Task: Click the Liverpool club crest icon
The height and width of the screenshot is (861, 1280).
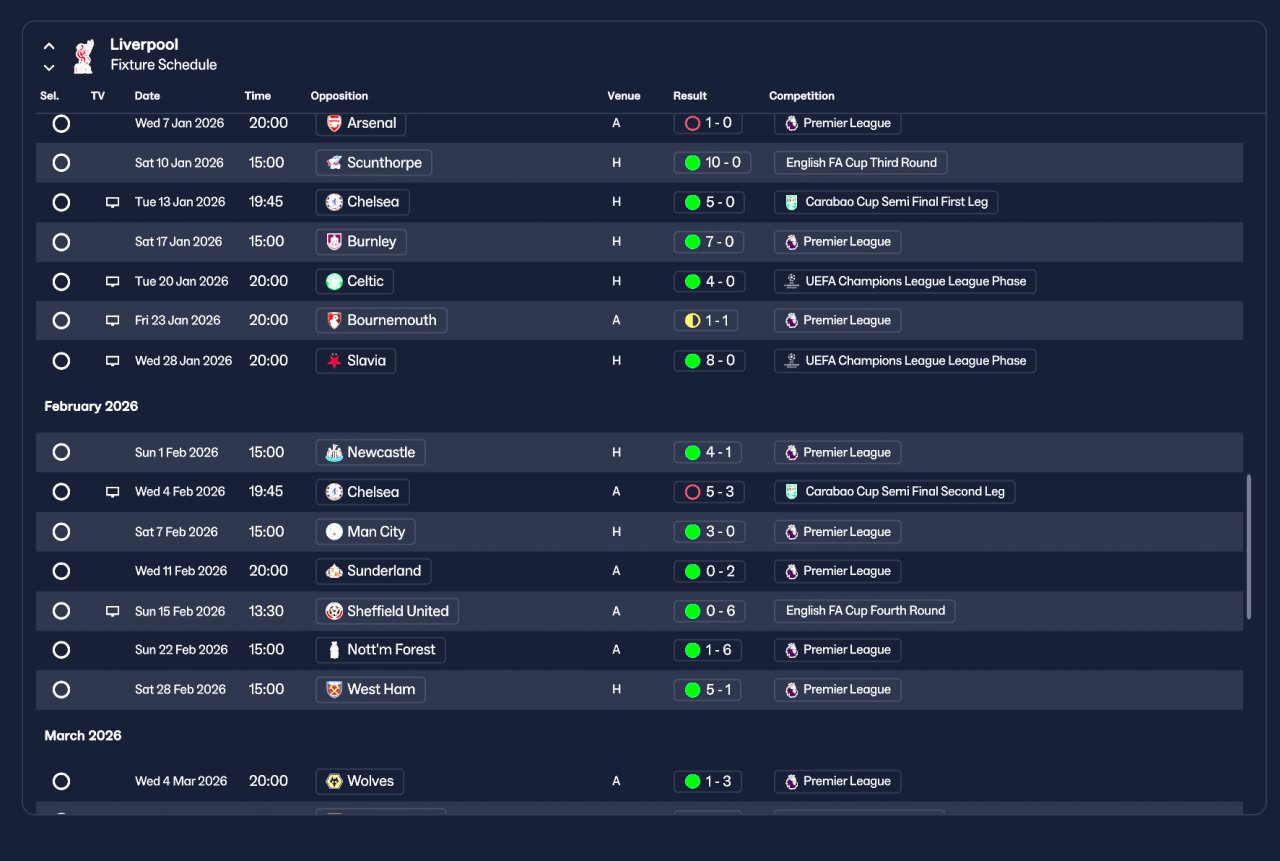Action: (83, 56)
